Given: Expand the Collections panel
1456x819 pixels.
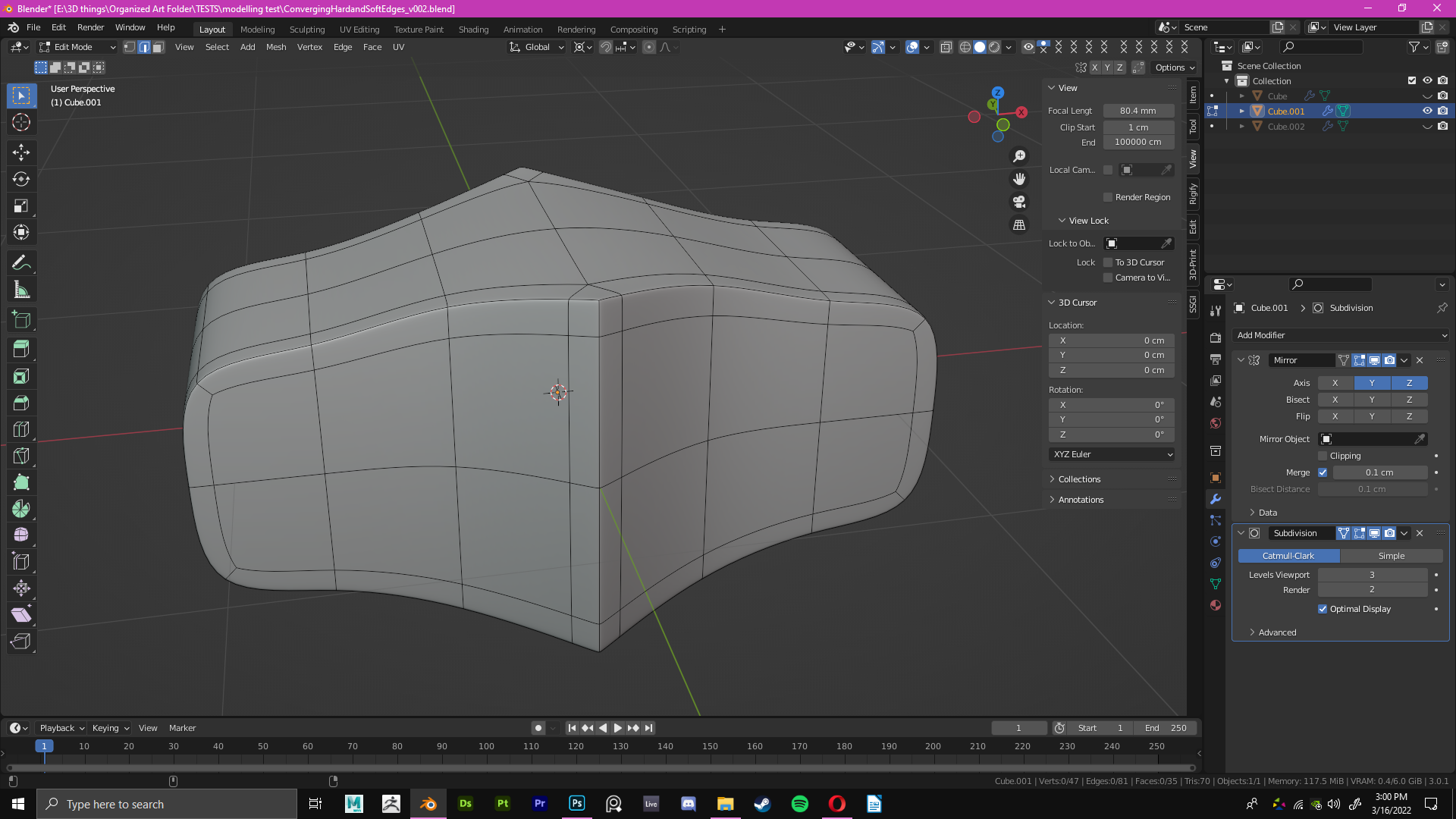Looking at the screenshot, I should 1079,479.
